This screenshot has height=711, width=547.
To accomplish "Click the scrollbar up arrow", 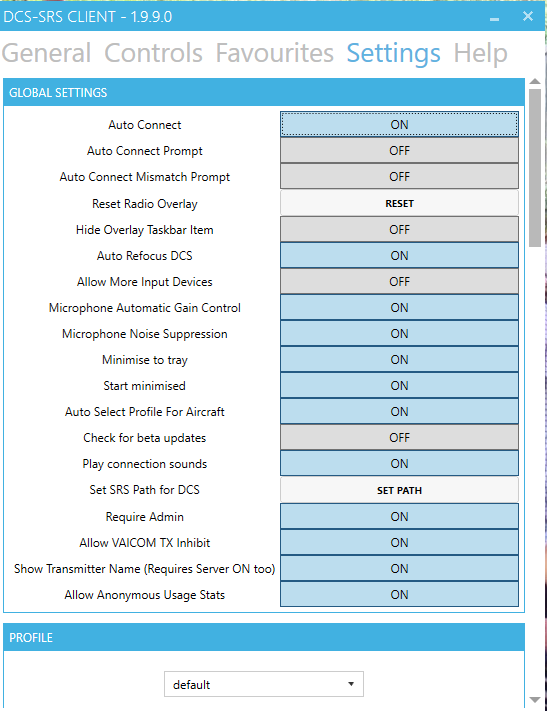I will (x=535, y=82).
